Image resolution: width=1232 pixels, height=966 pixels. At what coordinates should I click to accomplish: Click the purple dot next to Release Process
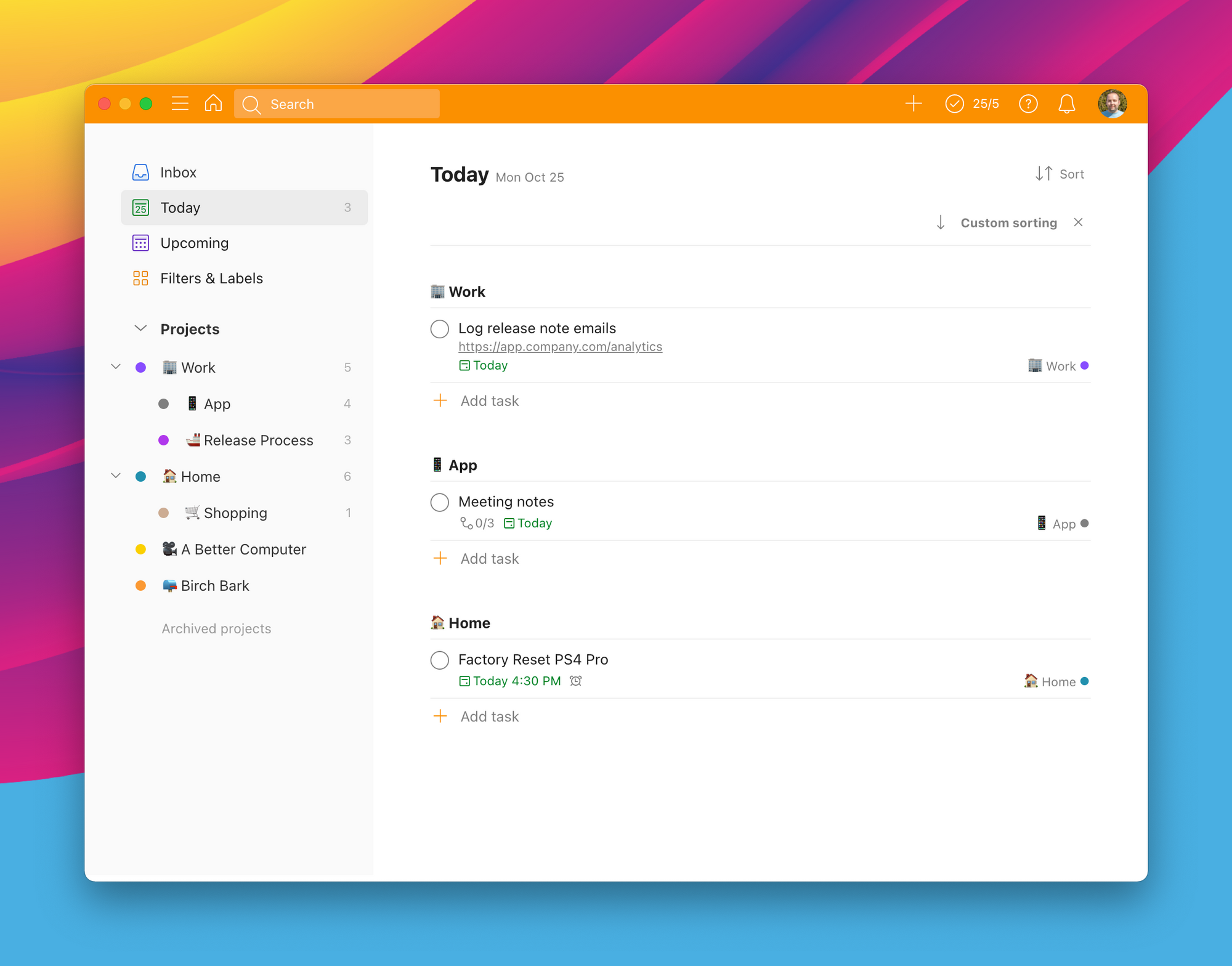coord(164,440)
